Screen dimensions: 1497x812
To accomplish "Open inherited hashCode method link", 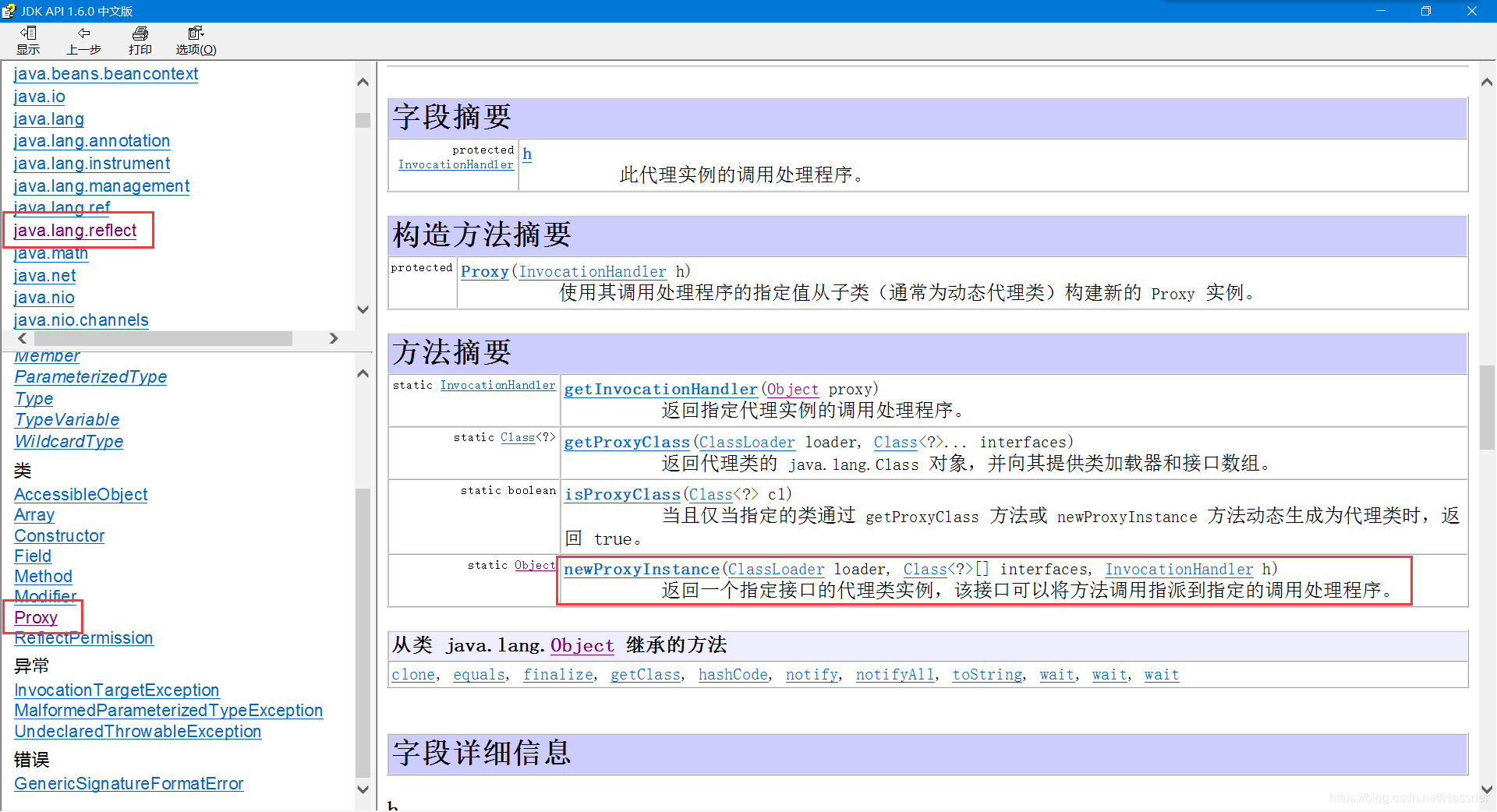I will (x=733, y=675).
